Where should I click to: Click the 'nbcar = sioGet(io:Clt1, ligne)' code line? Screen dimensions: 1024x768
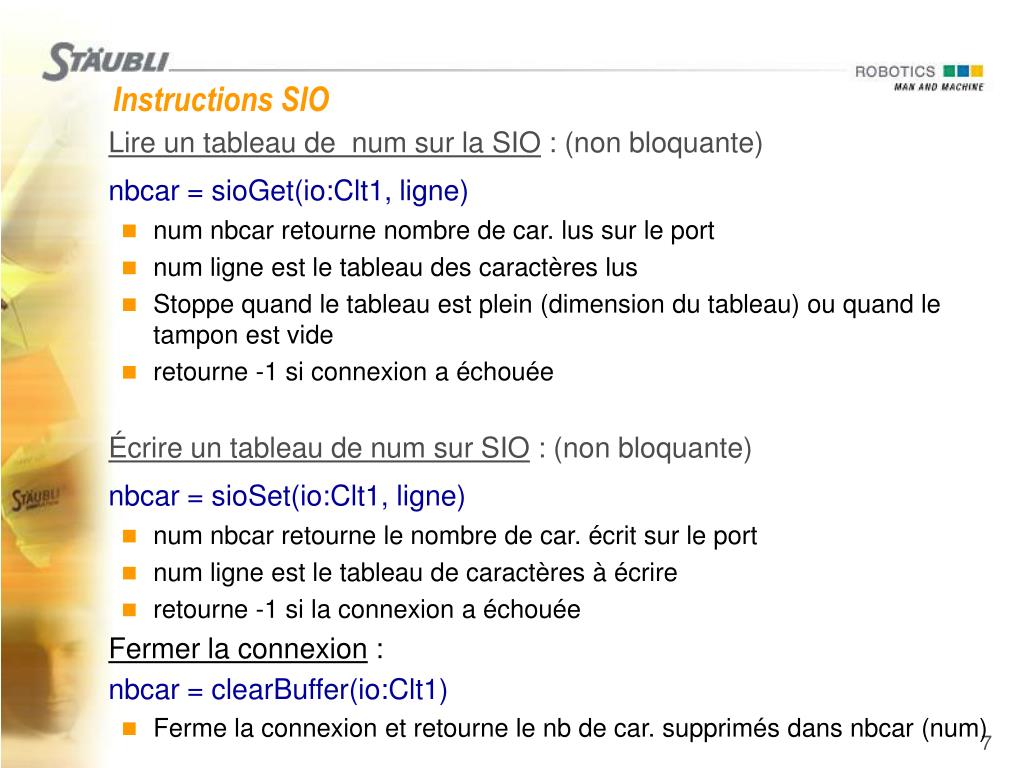(288, 191)
